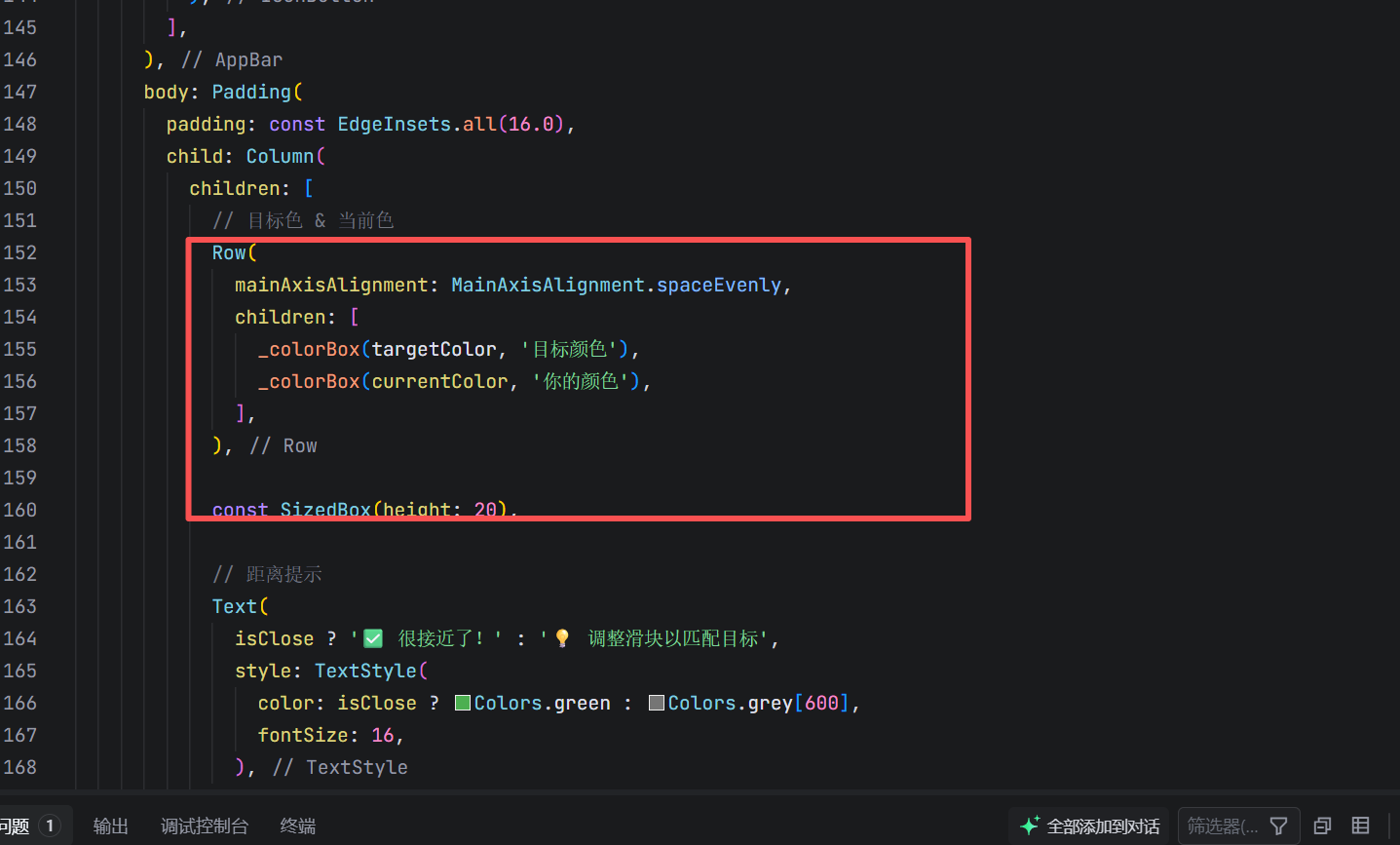
Task: Place cursor on the Padding widget name
Action: click(251, 92)
